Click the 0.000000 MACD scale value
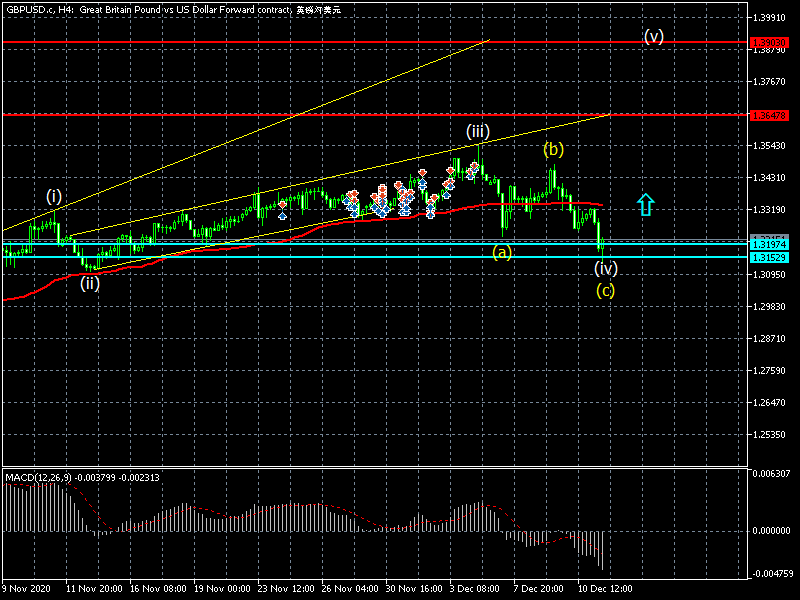800x600 pixels. click(x=771, y=531)
